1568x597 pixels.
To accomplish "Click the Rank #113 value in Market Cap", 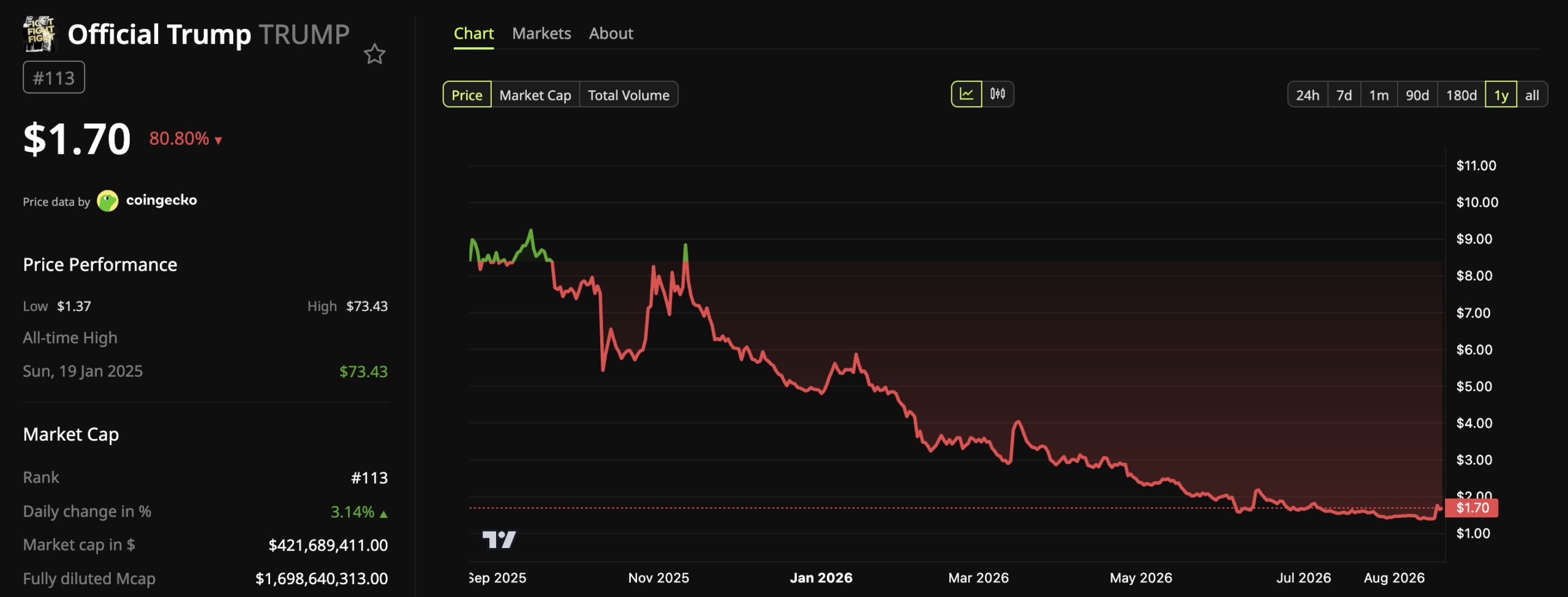I will click(369, 478).
